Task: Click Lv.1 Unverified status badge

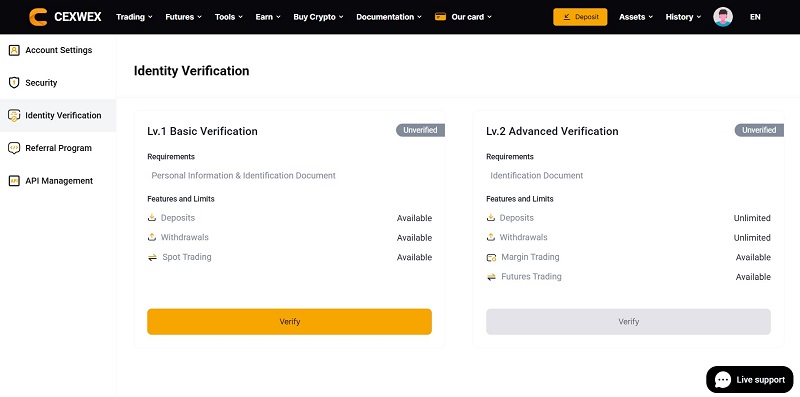Action: click(420, 130)
